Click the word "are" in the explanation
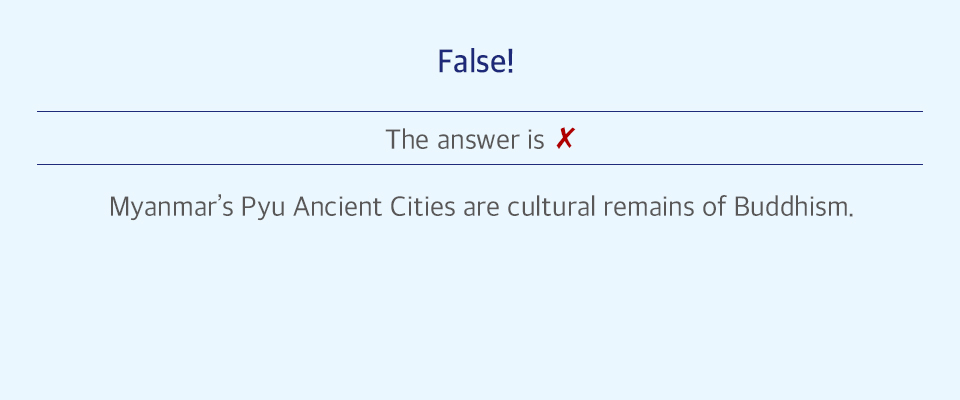The width and height of the screenshot is (960, 400). [481, 208]
